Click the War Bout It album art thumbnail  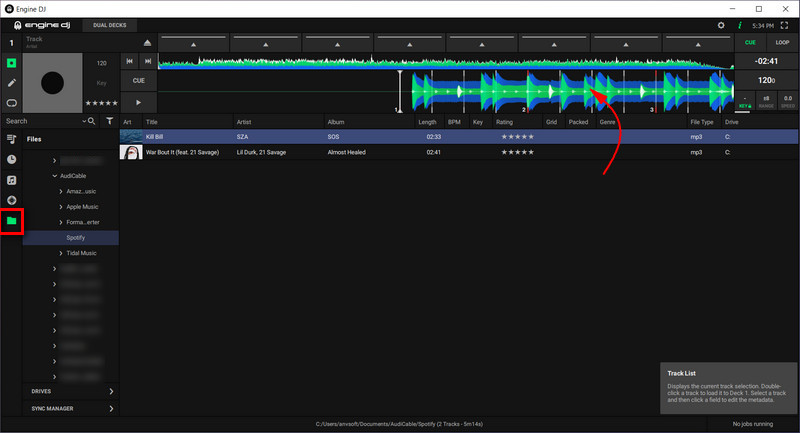pos(131,152)
